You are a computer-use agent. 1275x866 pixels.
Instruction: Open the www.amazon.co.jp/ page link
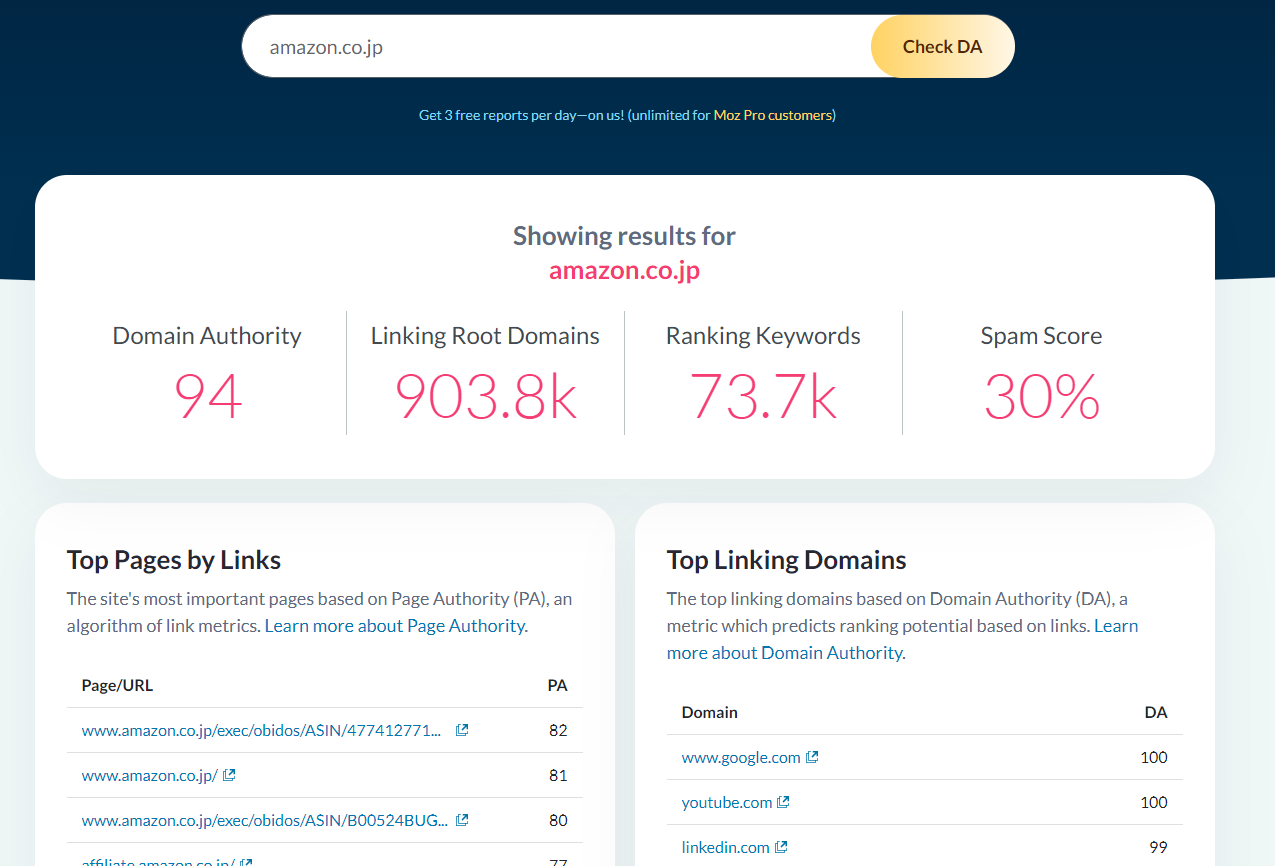[x=150, y=775]
